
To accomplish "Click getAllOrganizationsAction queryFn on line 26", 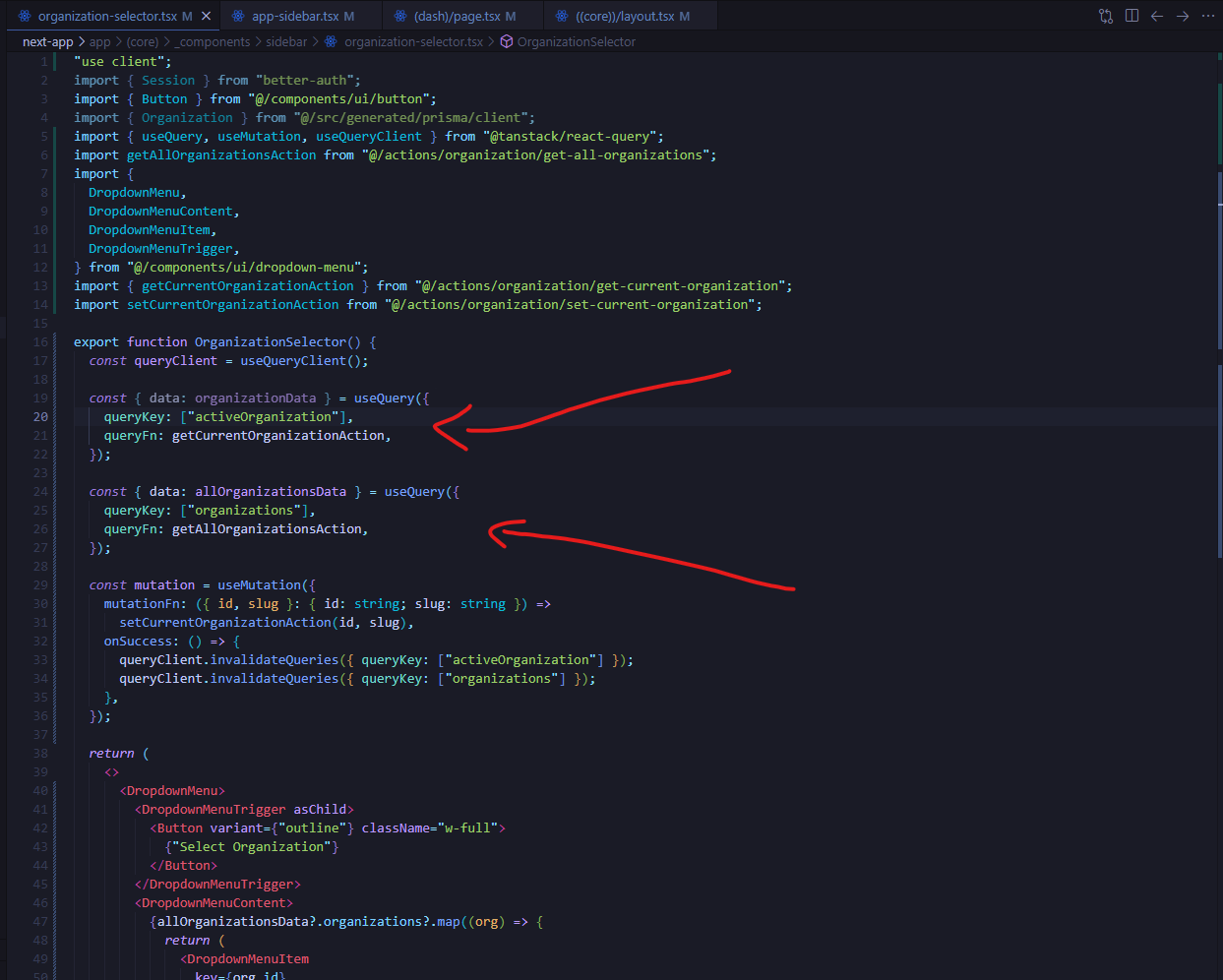I will click(267, 528).
